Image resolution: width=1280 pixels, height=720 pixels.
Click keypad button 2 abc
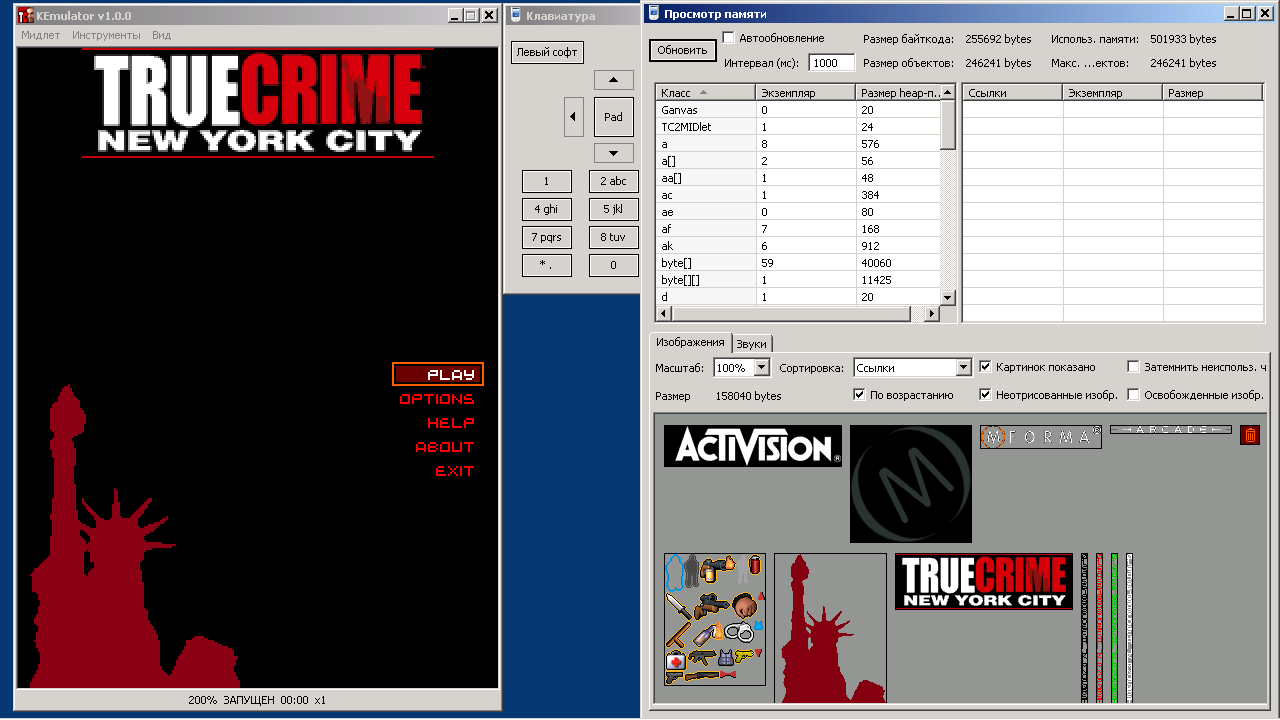point(613,181)
